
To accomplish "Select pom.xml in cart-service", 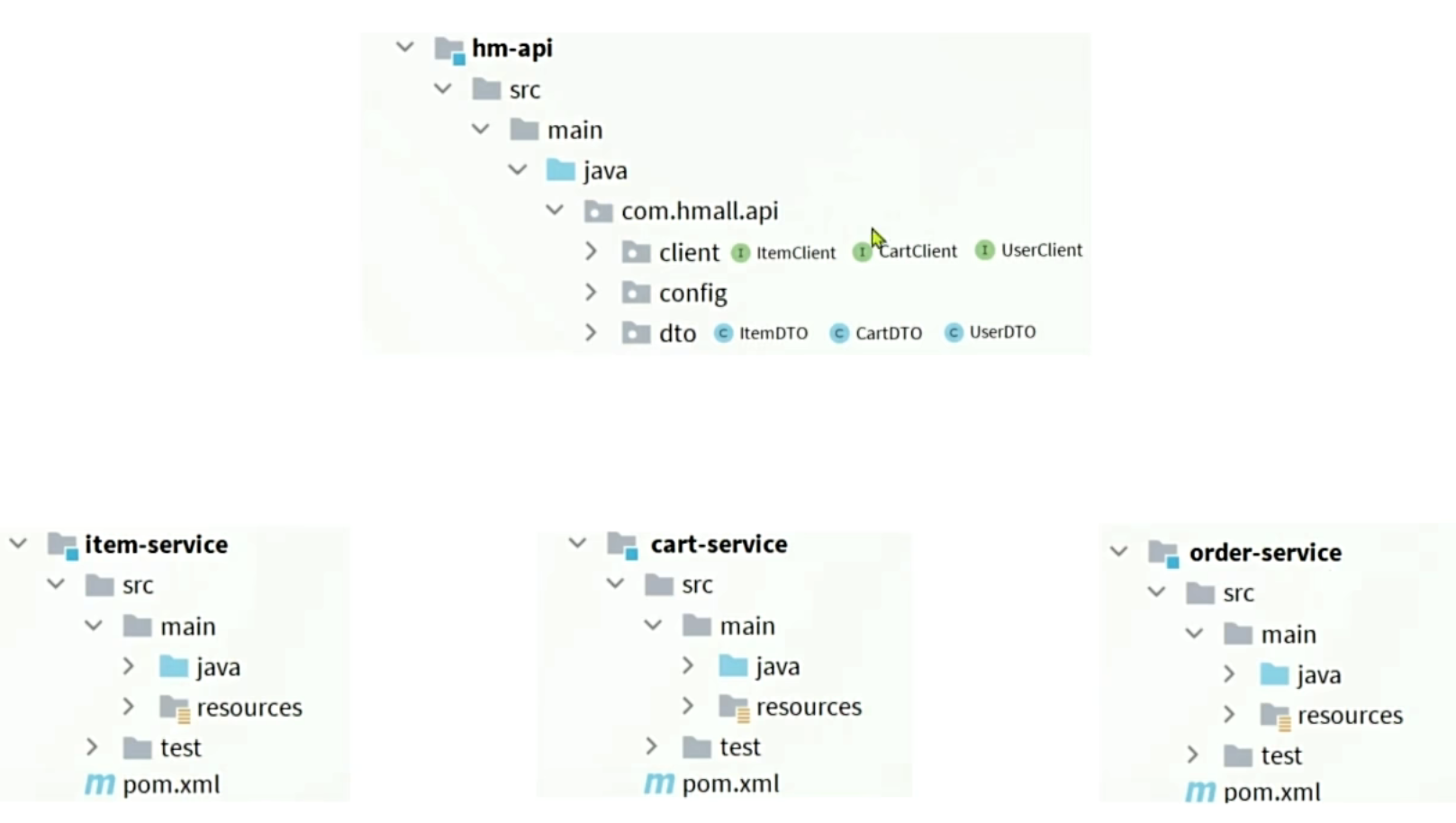I will coord(730,783).
